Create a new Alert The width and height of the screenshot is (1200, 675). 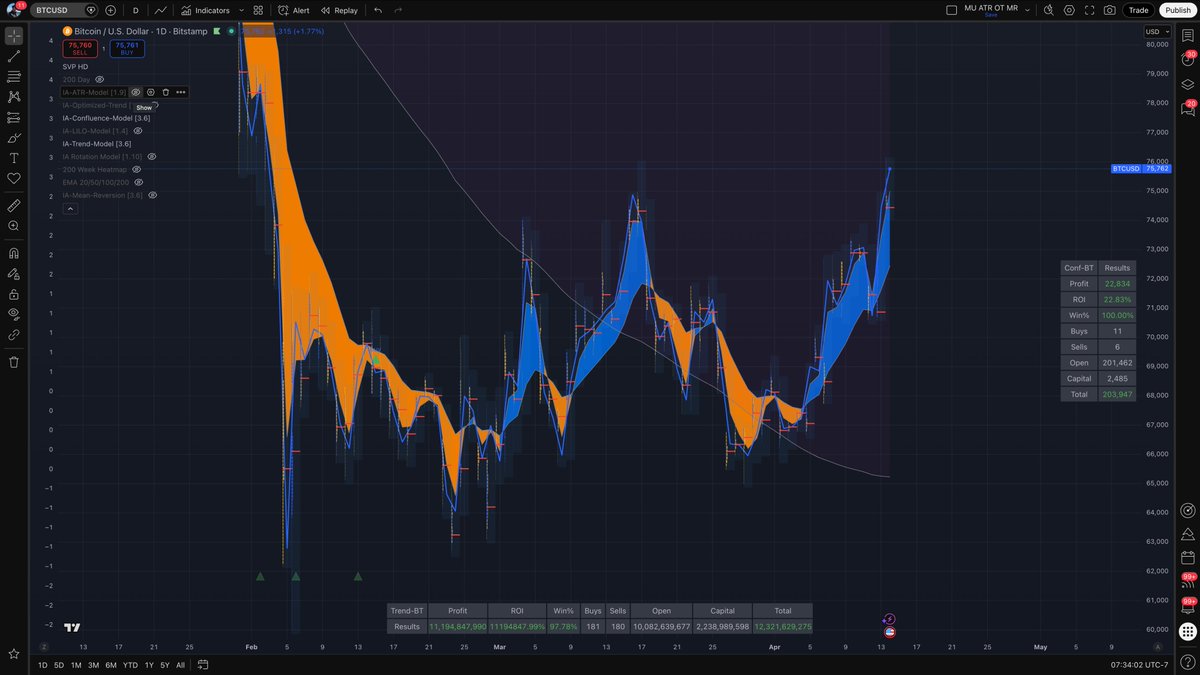(294, 10)
